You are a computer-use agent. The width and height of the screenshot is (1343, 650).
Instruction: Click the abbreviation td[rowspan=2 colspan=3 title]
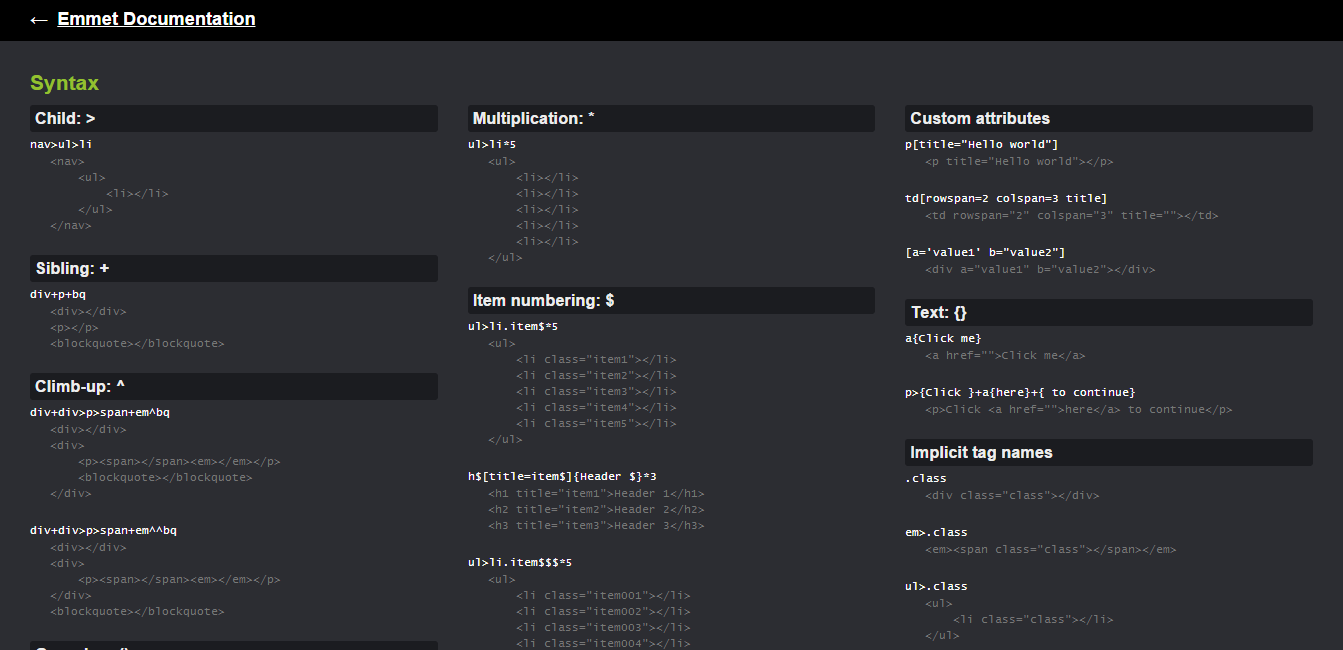point(1006,198)
